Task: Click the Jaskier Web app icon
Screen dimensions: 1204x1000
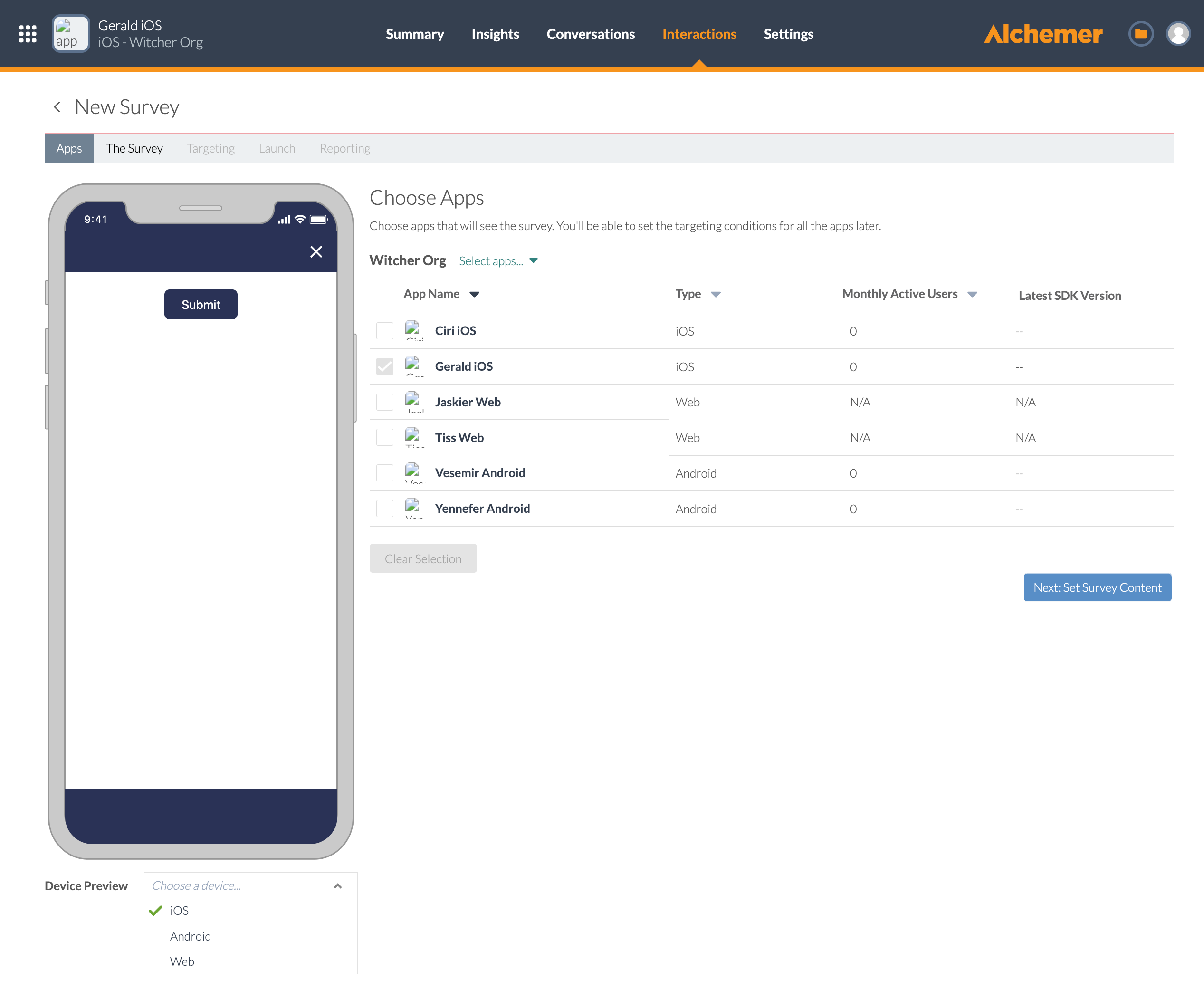Action: point(413,401)
